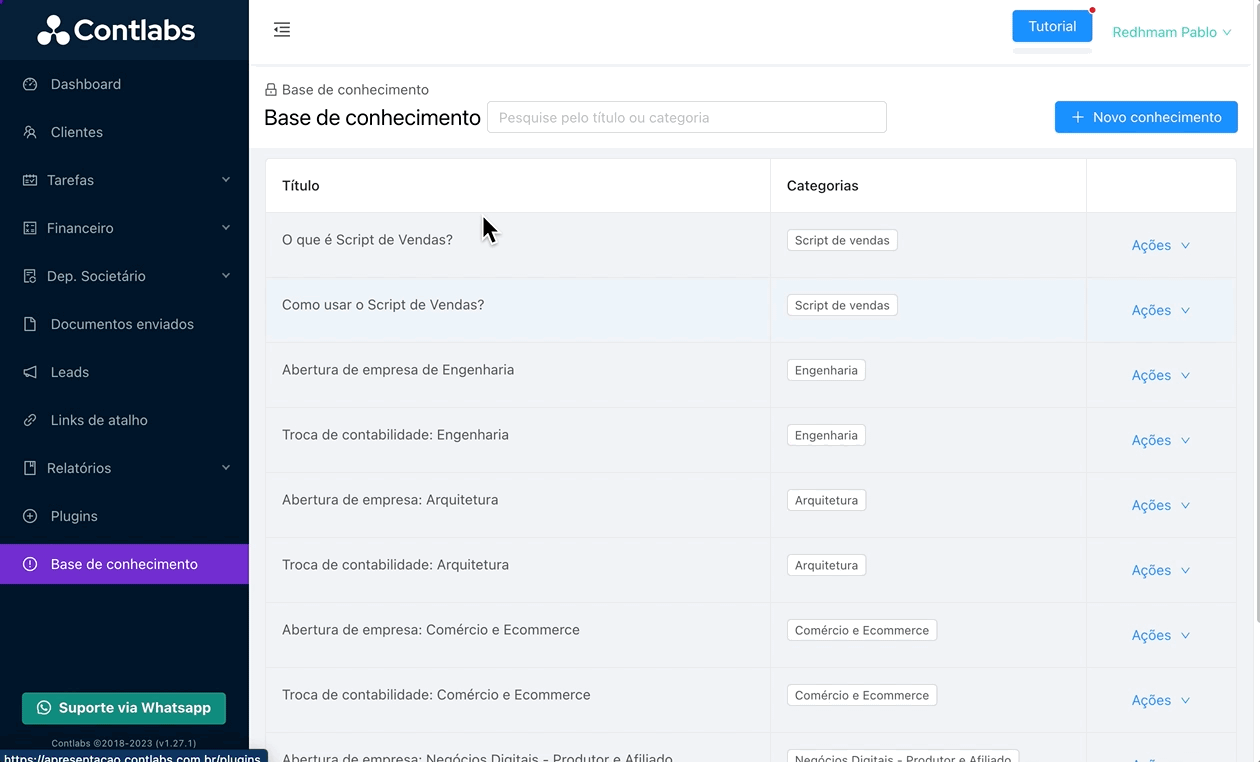Focus the title or category search field
The height and width of the screenshot is (762, 1260).
(686, 118)
